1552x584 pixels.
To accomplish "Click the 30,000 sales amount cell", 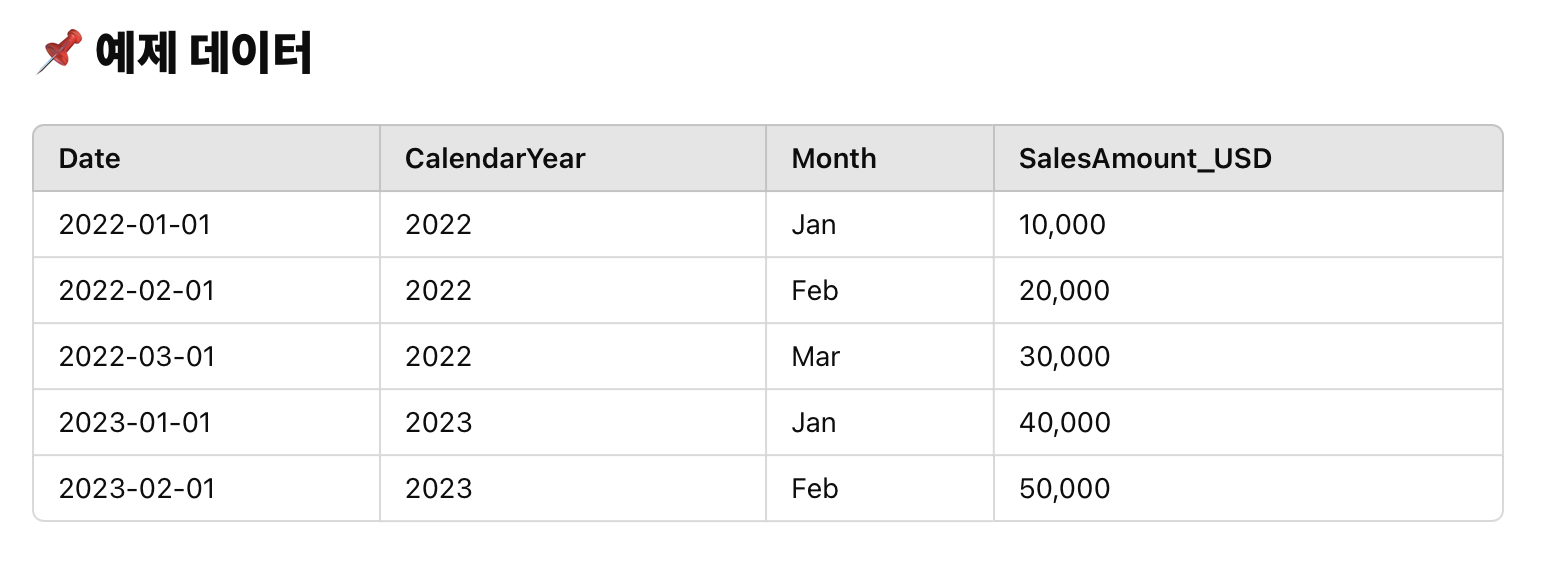I will click(1064, 356).
